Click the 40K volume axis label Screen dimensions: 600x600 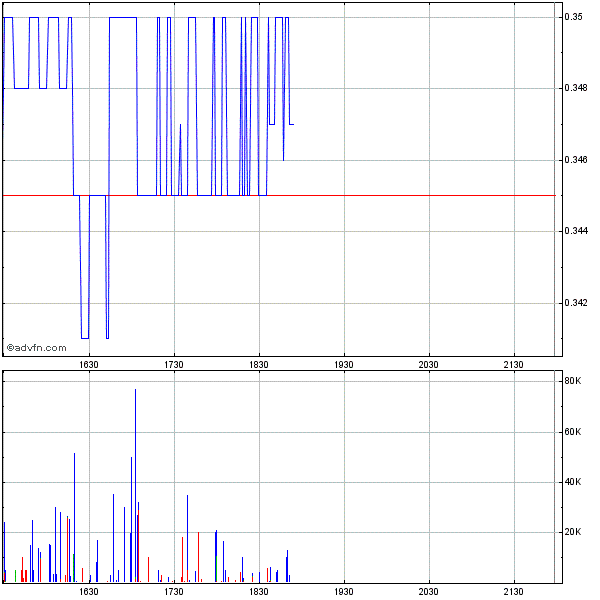click(x=573, y=482)
